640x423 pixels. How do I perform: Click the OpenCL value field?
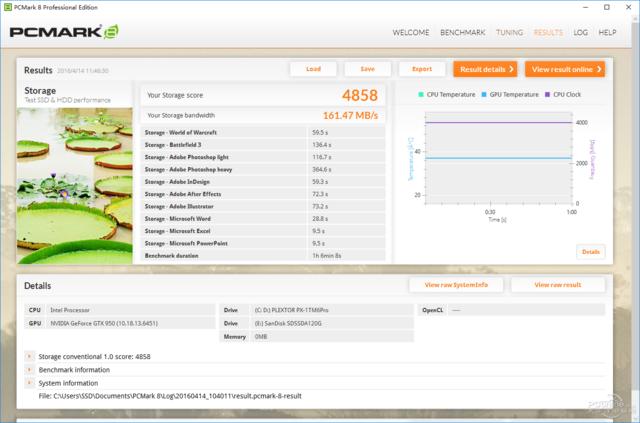pos(526,310)
